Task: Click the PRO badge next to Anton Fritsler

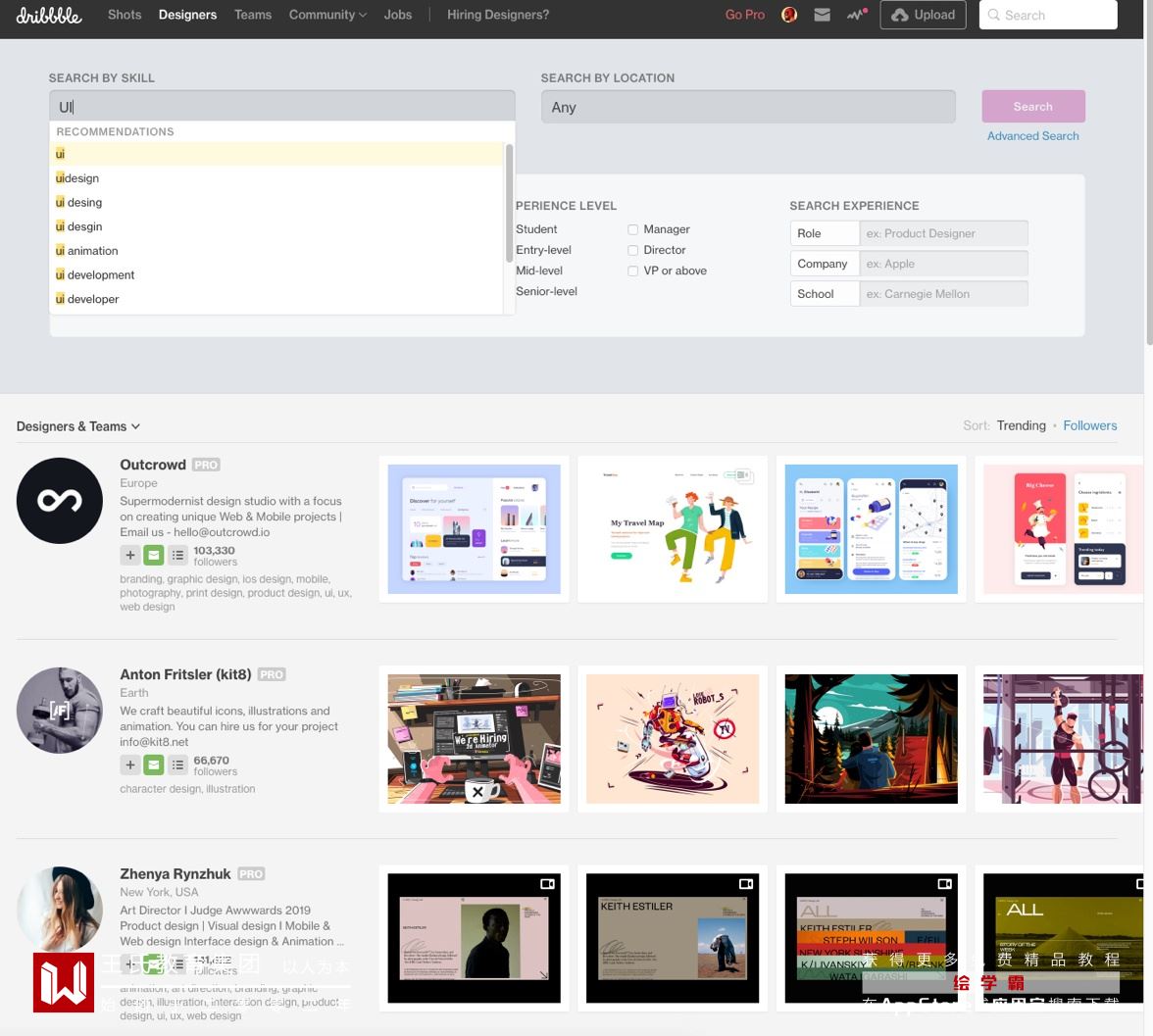Action: (272, 674)
